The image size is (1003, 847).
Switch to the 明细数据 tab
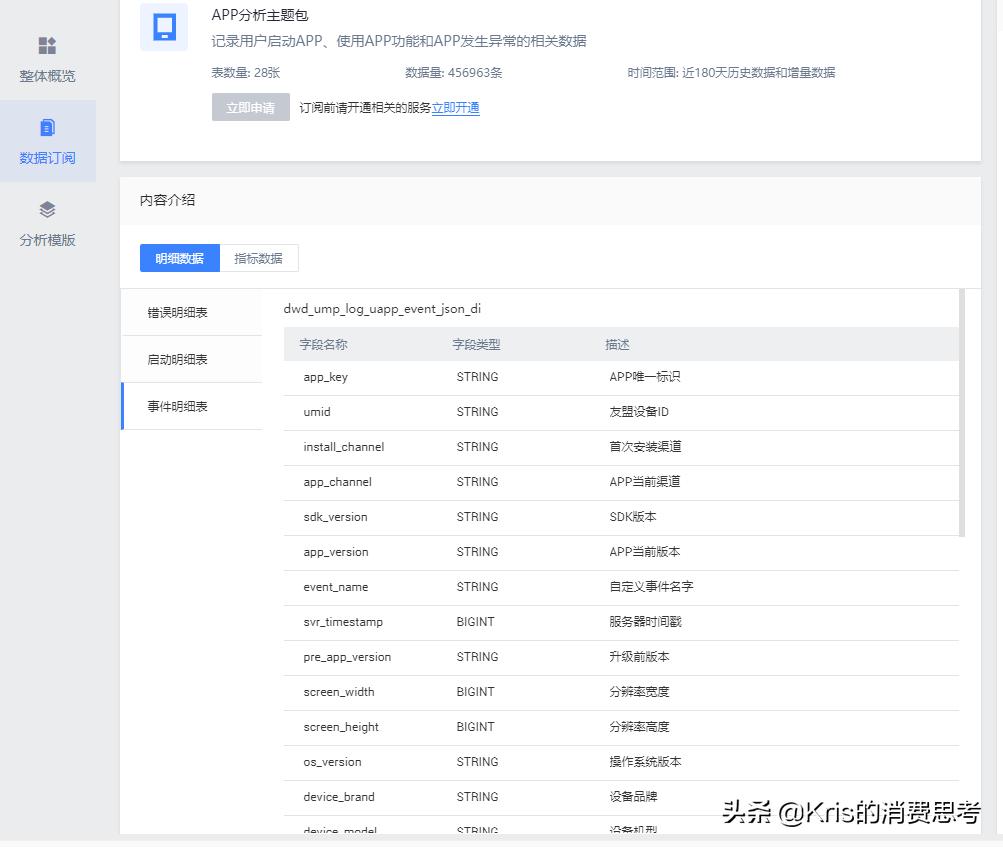point(179,258)
